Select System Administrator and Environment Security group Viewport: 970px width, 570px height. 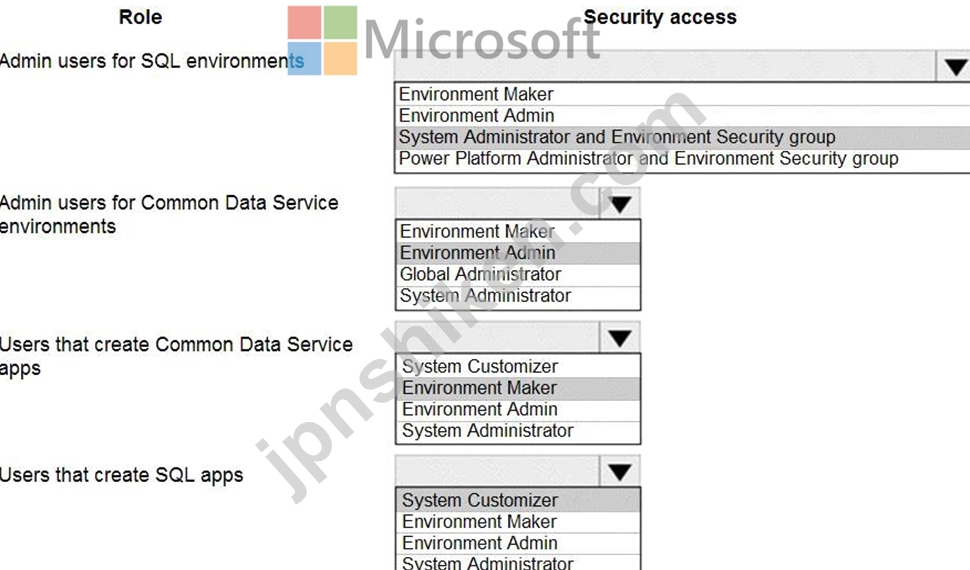tap(682, 137)
